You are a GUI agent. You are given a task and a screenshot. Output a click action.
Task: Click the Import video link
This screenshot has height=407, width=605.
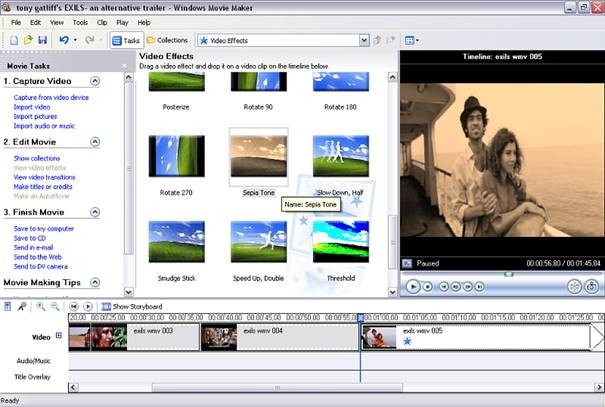click(32, 107)
